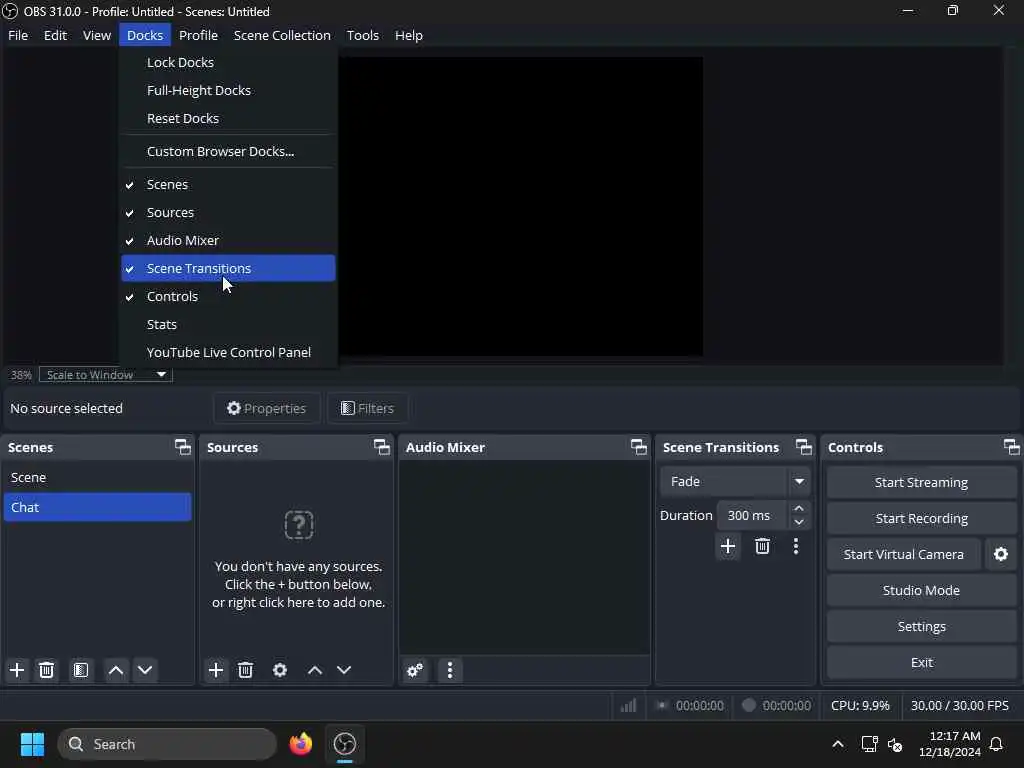
Task: Float the Scene Transitions dock icon
Action: click(x=804, y=447)
